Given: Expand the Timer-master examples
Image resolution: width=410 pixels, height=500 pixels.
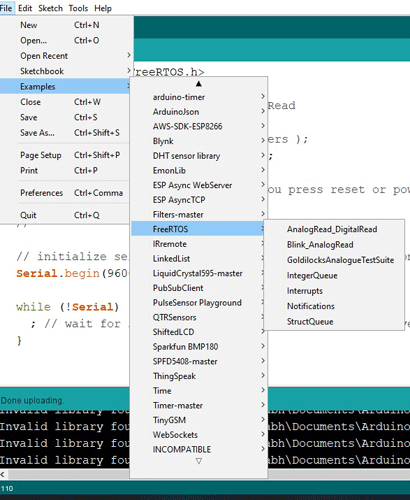Looking at the screenshot, I should pyautogui.click(x=199, y=405).
